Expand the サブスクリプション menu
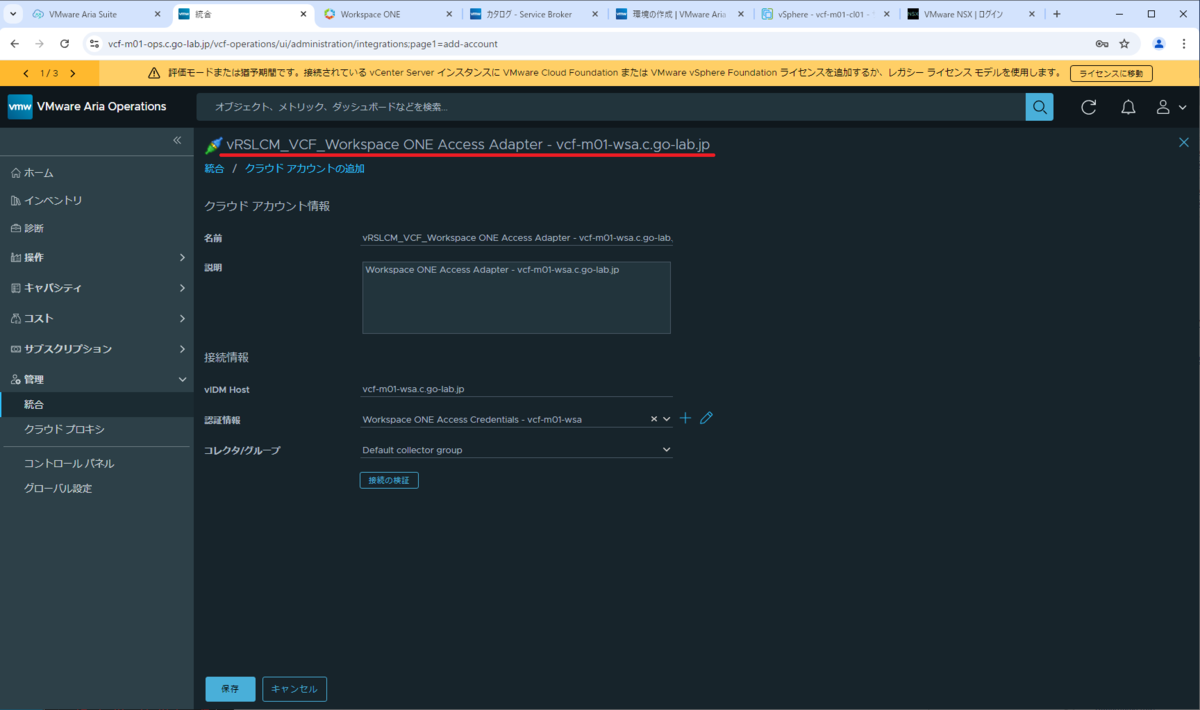 coord(97,349)
